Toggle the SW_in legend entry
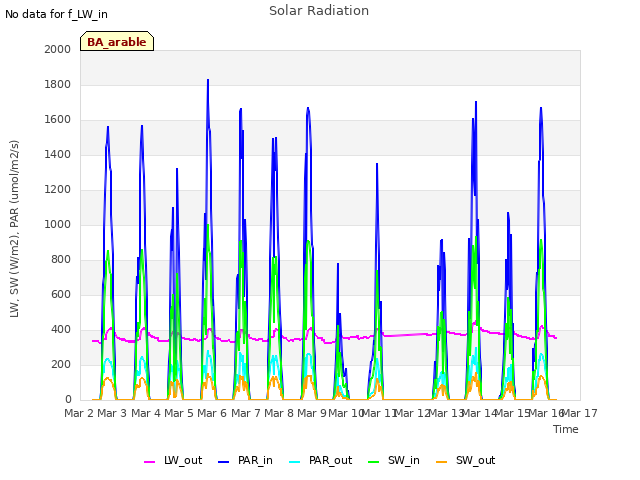The height and width of the screenshot is (480, 640). point(394,460)
